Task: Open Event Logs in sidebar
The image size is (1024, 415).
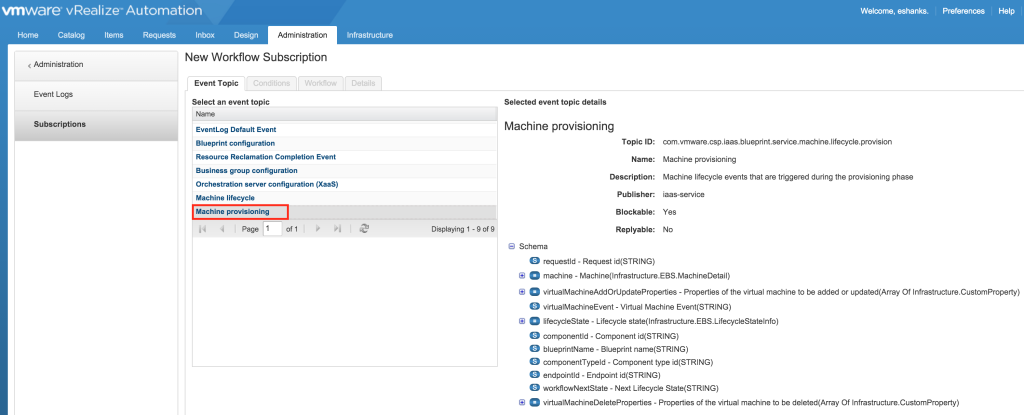Action: [96, 95]
